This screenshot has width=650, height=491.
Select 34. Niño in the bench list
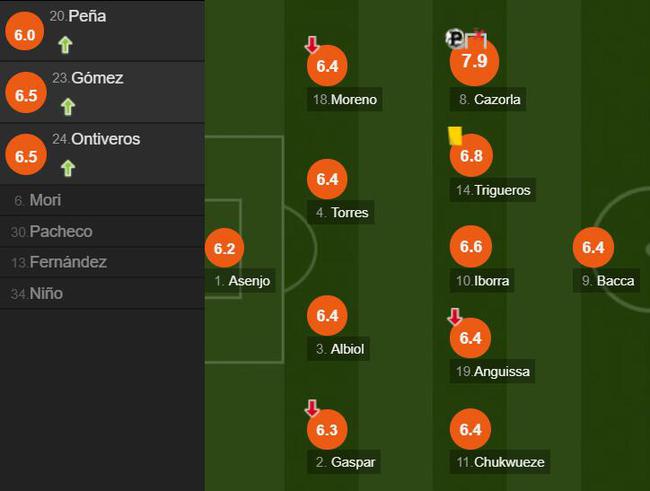pyautogui.click(x=102, y=293)
